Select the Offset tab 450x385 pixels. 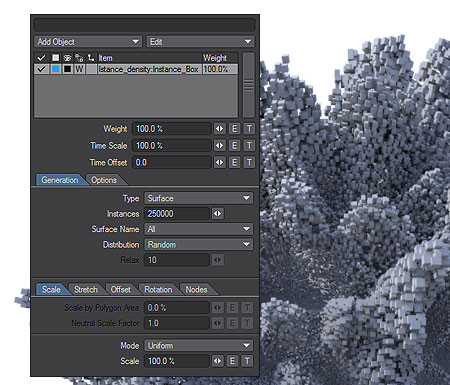point(121,289)
